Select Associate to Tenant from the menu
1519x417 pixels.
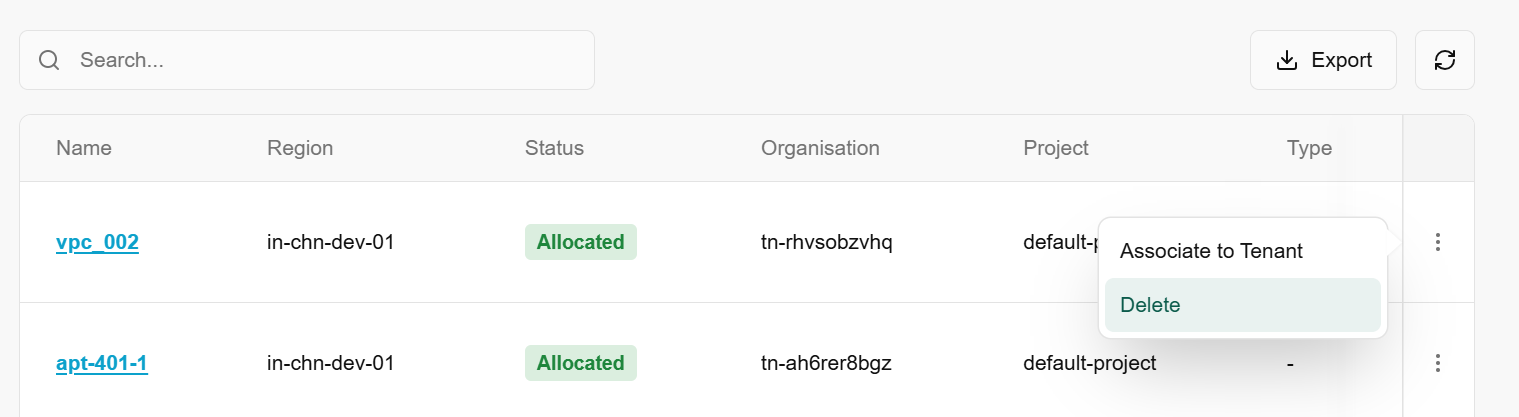1211,251
